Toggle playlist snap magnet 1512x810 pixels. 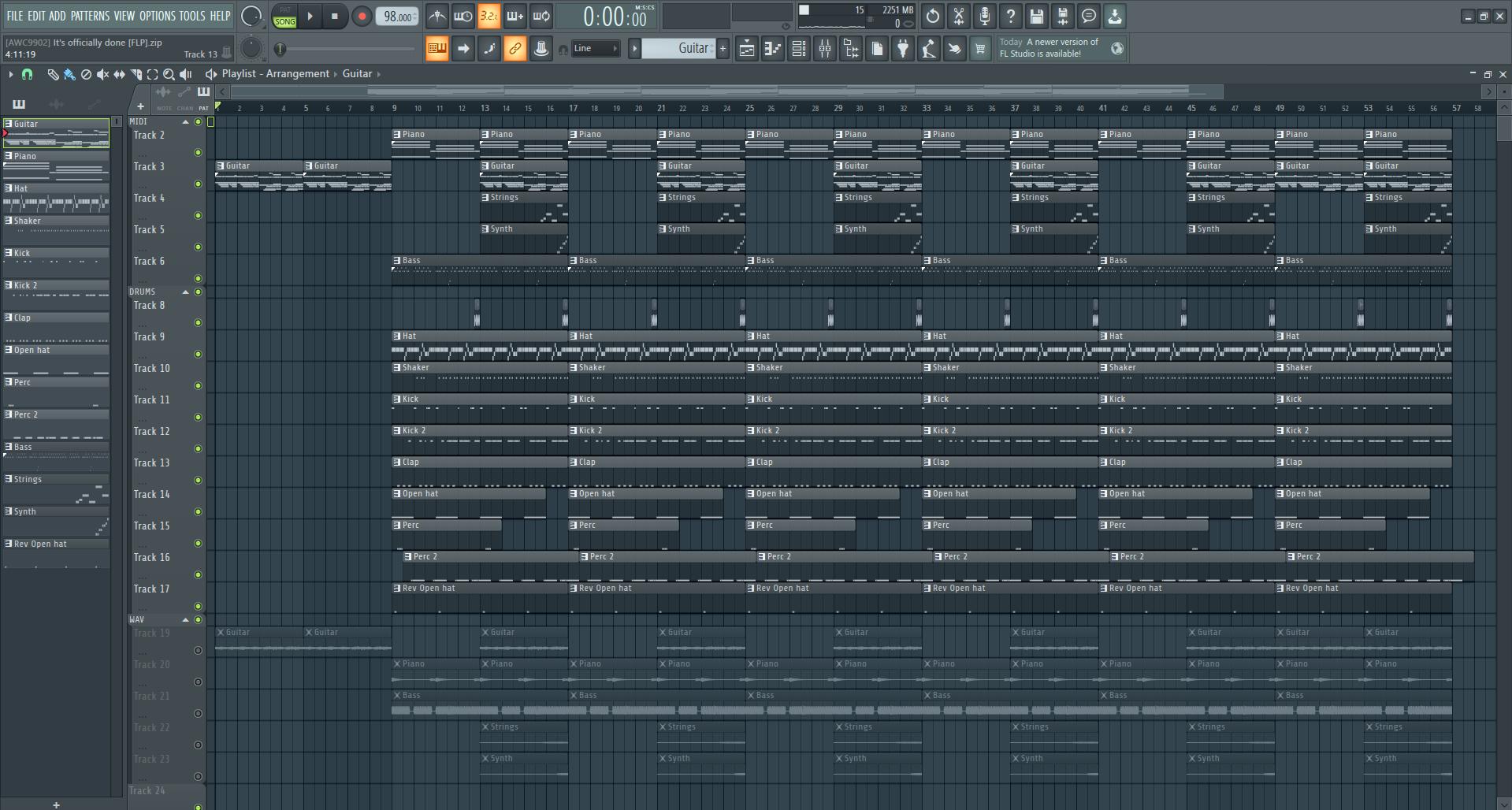(x=27, y=74)
